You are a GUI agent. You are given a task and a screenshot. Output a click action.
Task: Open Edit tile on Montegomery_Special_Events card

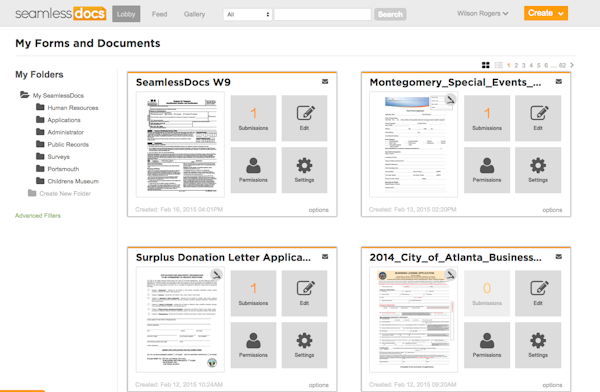pos(538,118)
